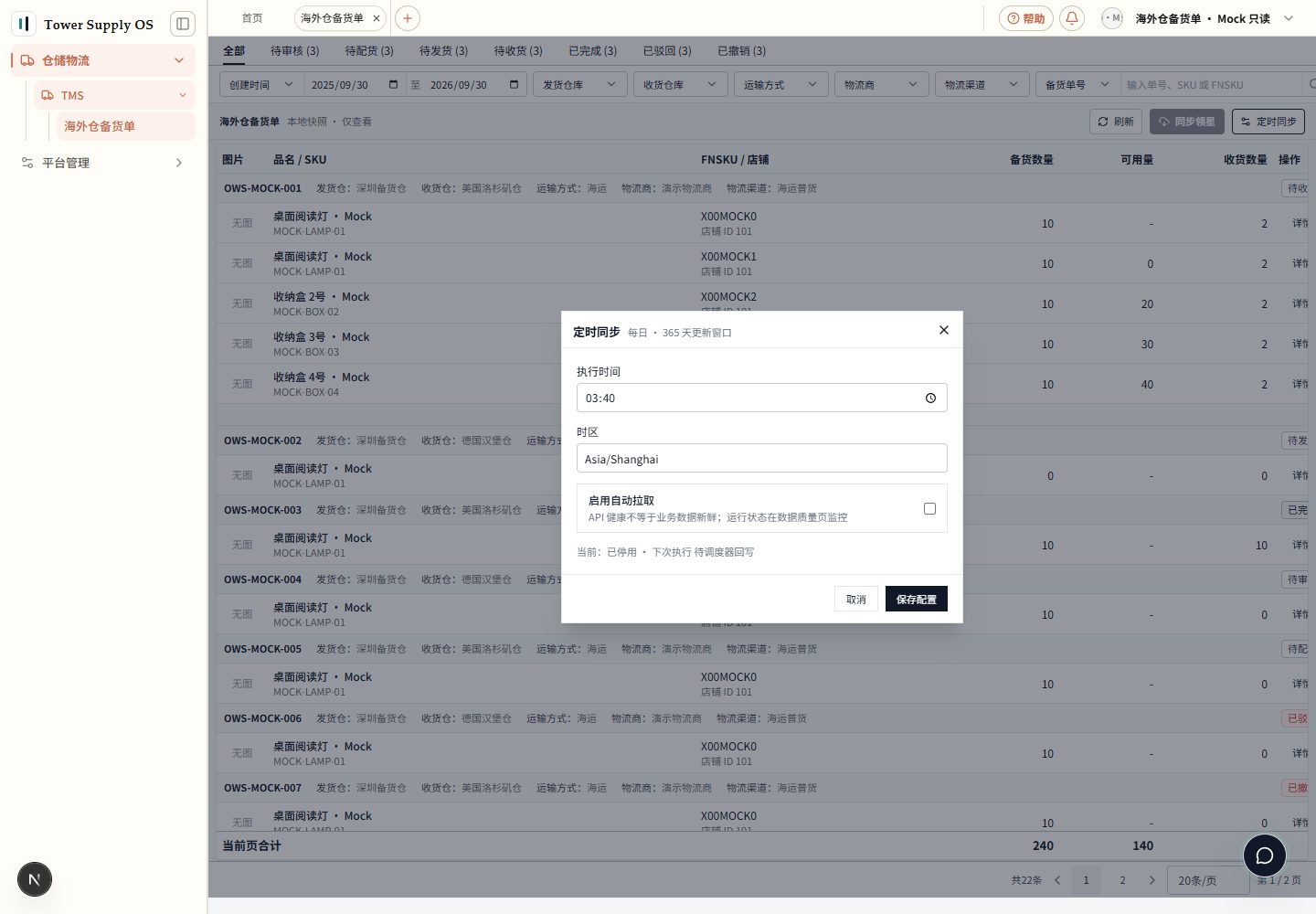Screen dimensions: 1316x914
Task: Open calendar icon of end date 2026/09/30
Action: 514,84
